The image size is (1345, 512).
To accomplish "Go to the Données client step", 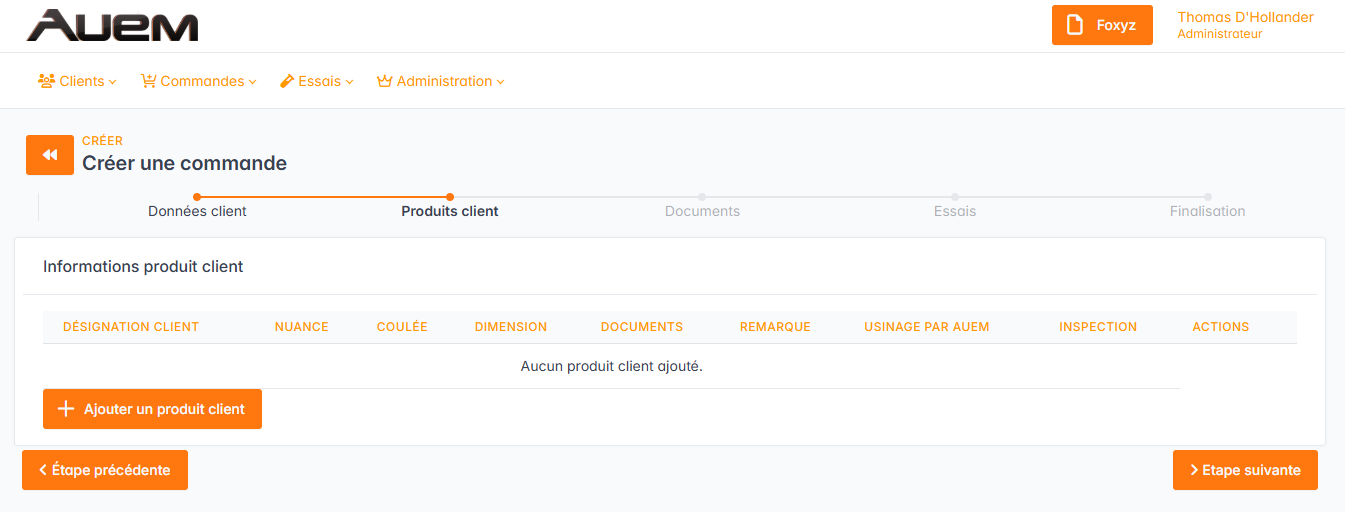I will point(197,211).
